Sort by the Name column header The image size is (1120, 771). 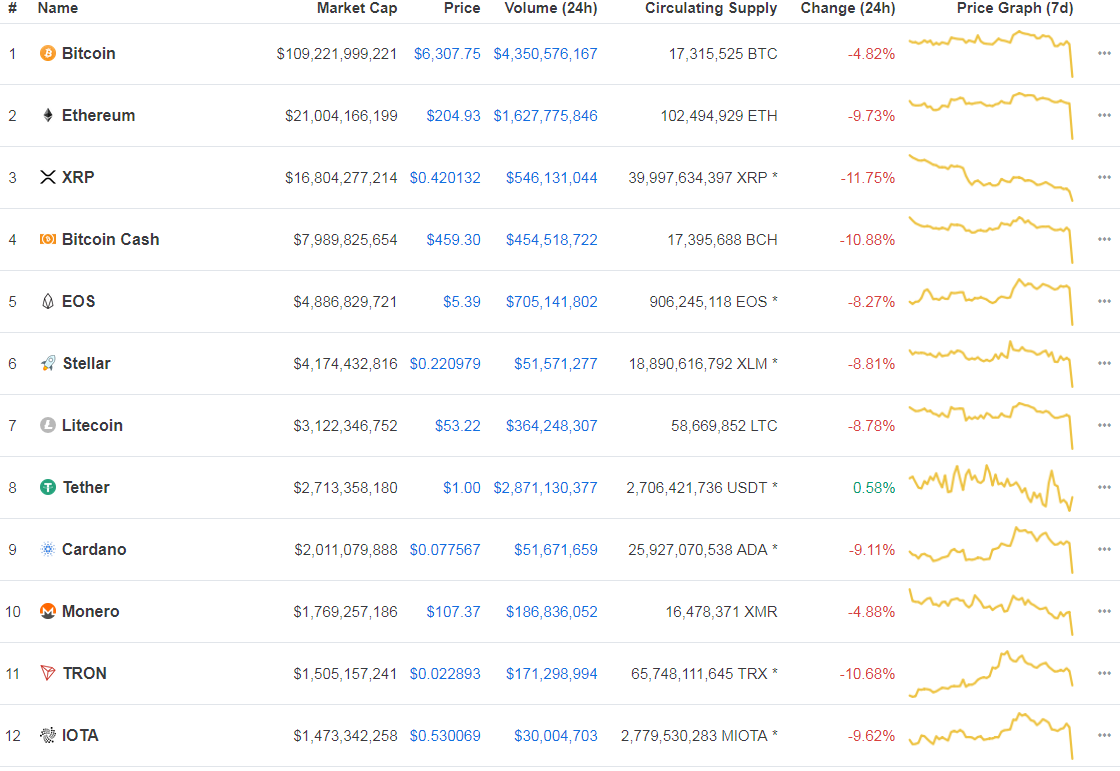point(58,9)
